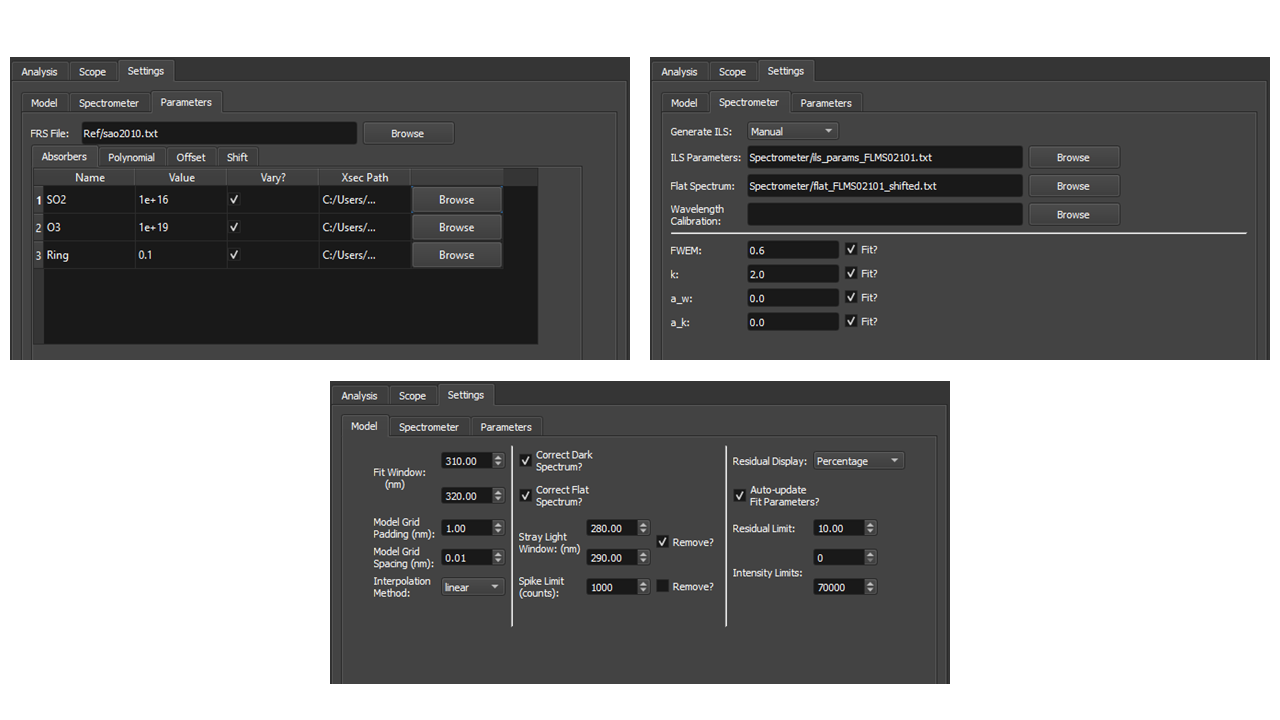Open Shift sub-tab
The height and width of the screenshot is (720, 1280).
tap(237, 157)
